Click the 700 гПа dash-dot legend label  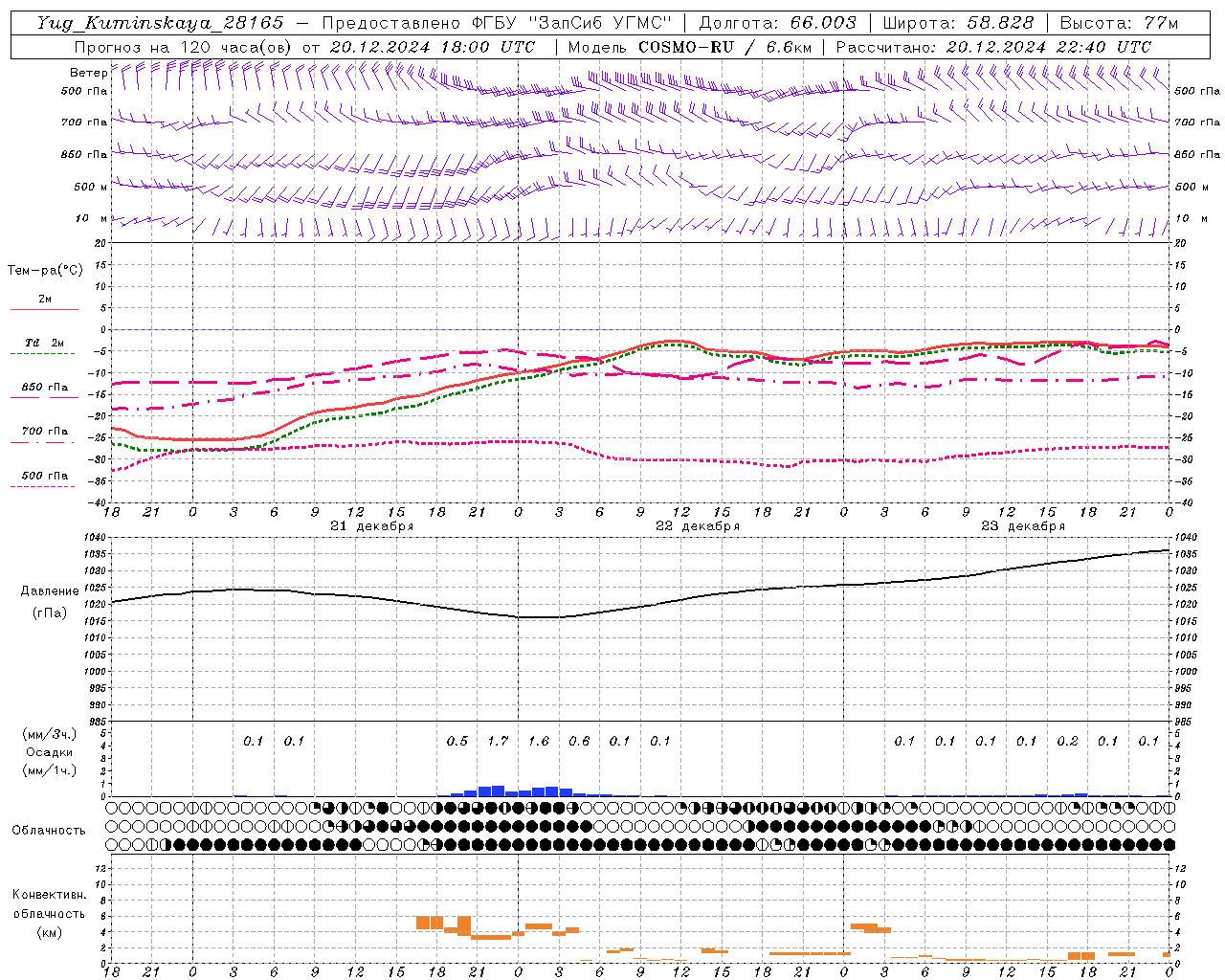44,431
